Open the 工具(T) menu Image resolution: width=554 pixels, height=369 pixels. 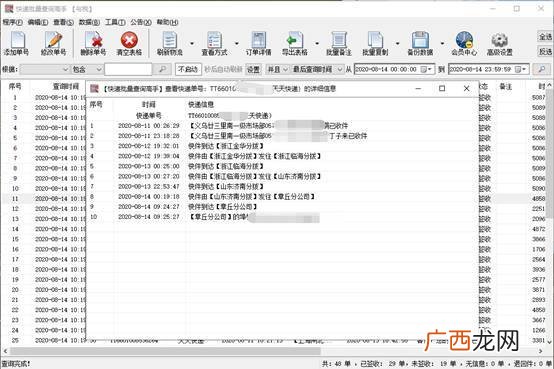click(x=115, y=22)
